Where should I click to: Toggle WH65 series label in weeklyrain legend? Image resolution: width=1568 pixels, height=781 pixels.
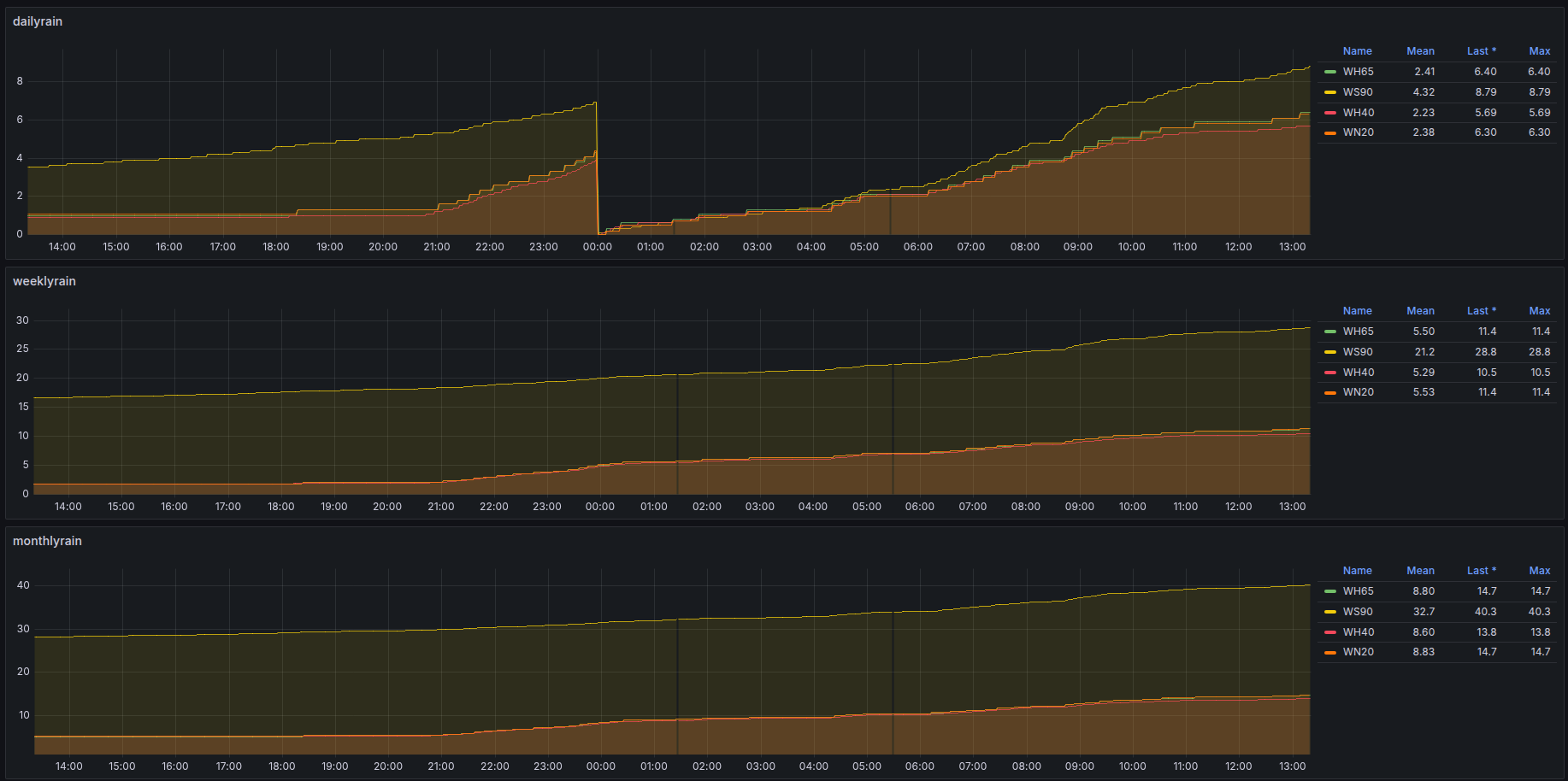(x=1358, y=332)
